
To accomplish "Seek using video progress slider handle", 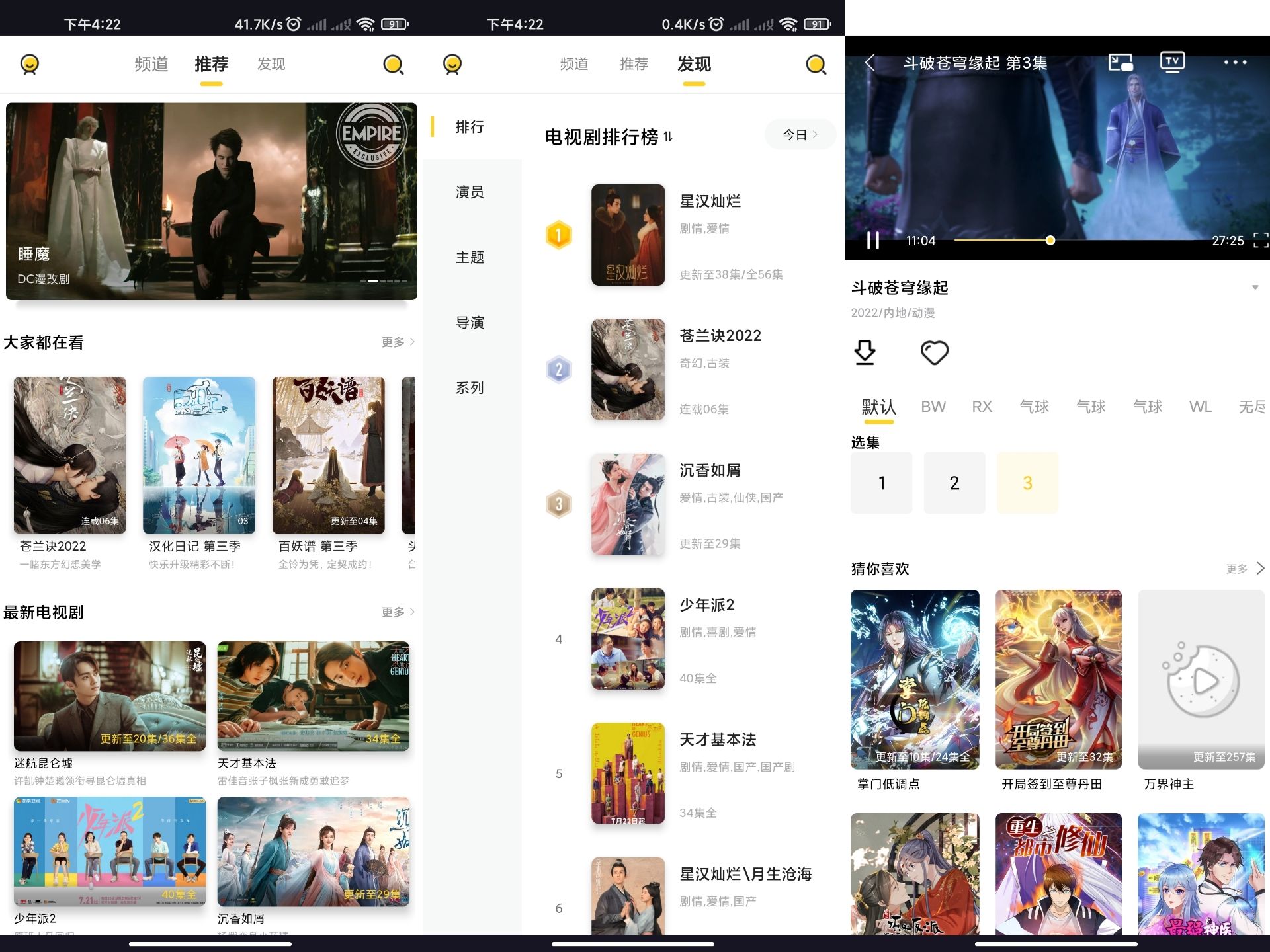I will [1050, 241].
